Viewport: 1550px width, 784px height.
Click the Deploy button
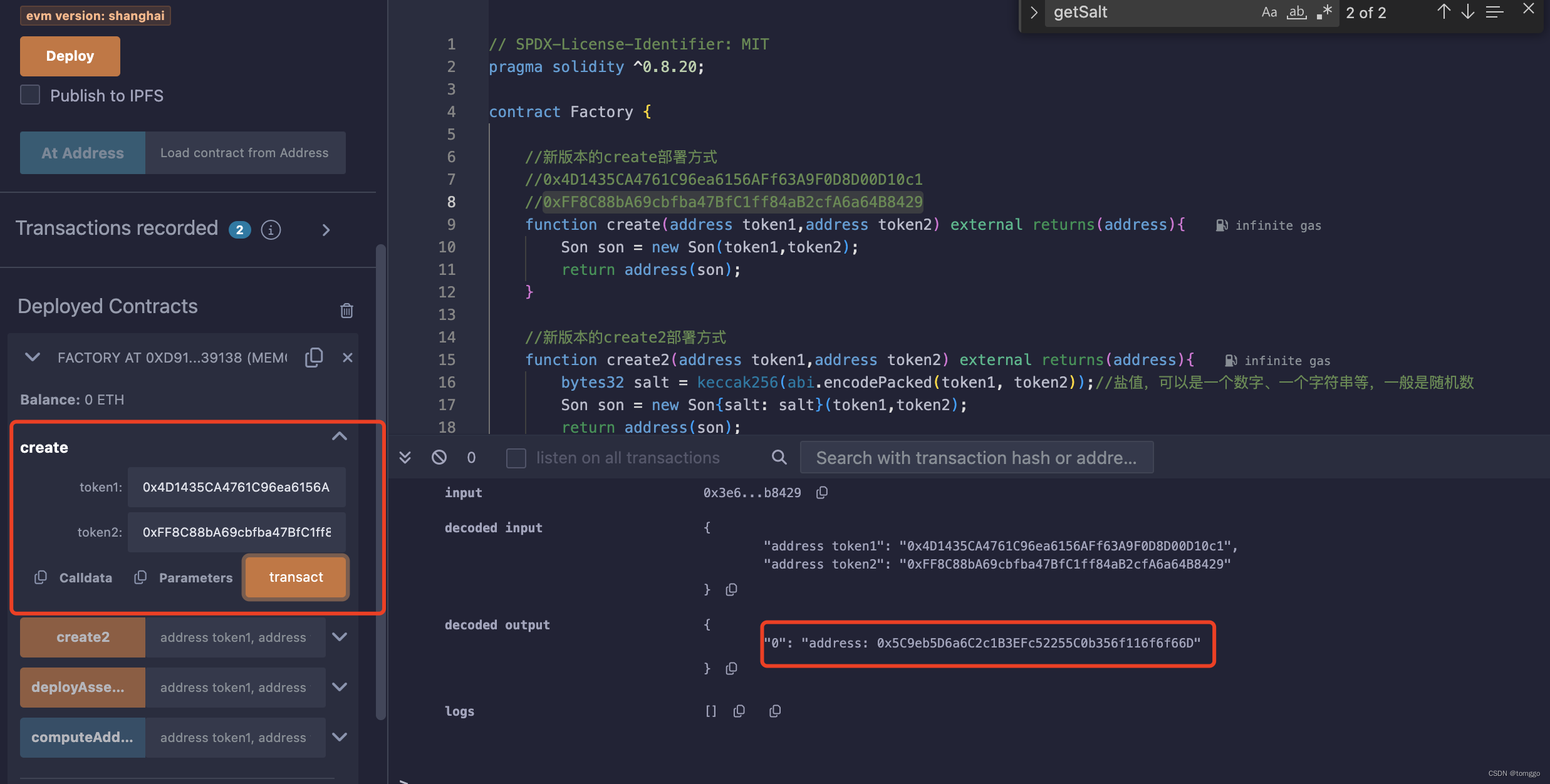[69, 56]
